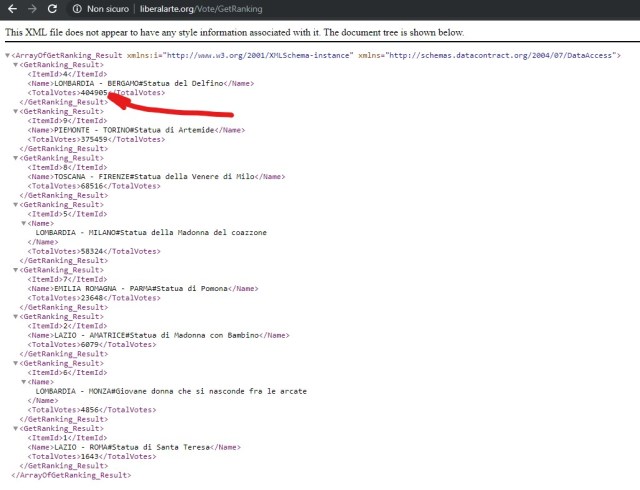
Task: Collapse the GetRanking_Result node with ItemId 9
Action: (x=16, y=111)
